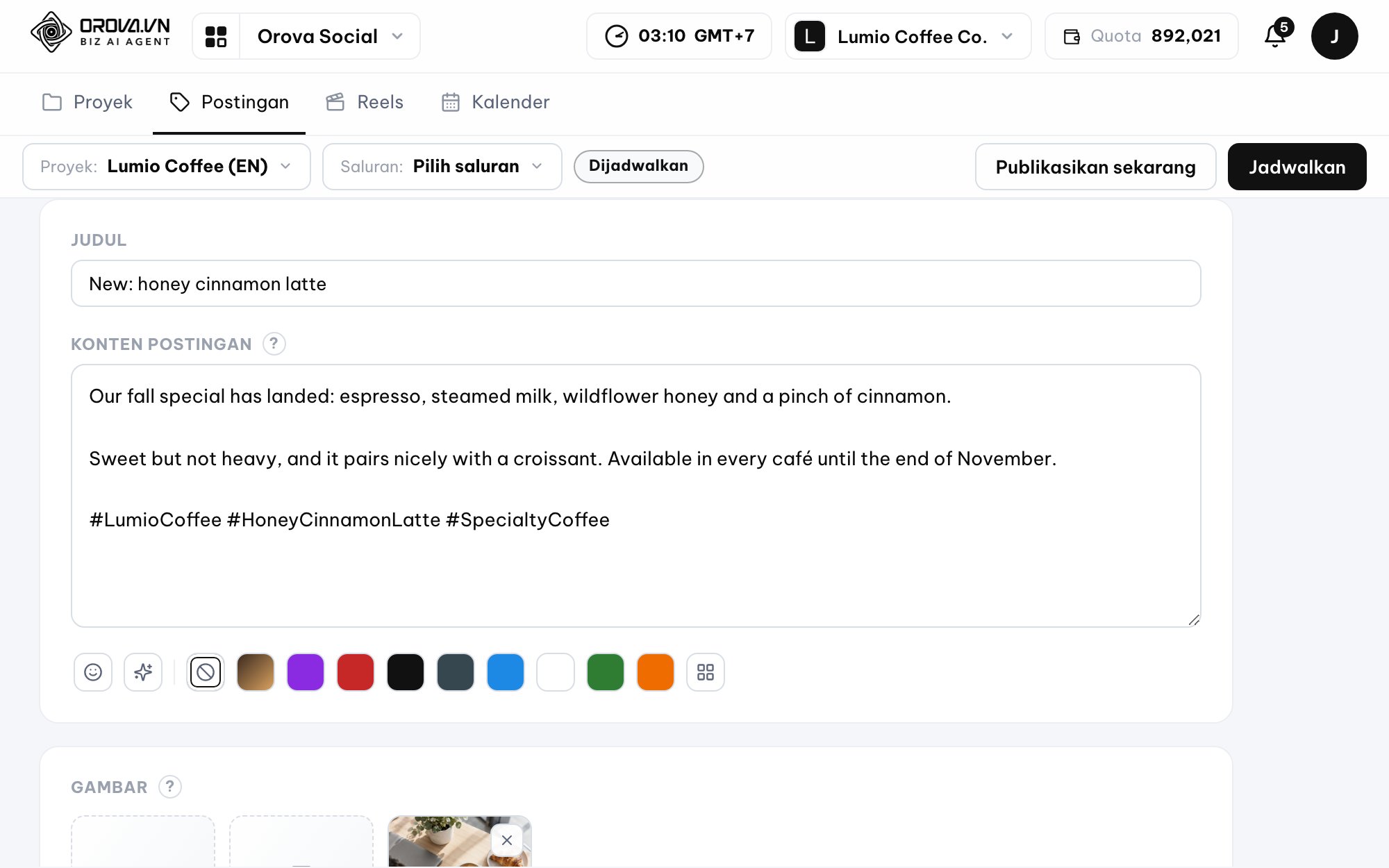Select the no-background icon

(206, 672)
